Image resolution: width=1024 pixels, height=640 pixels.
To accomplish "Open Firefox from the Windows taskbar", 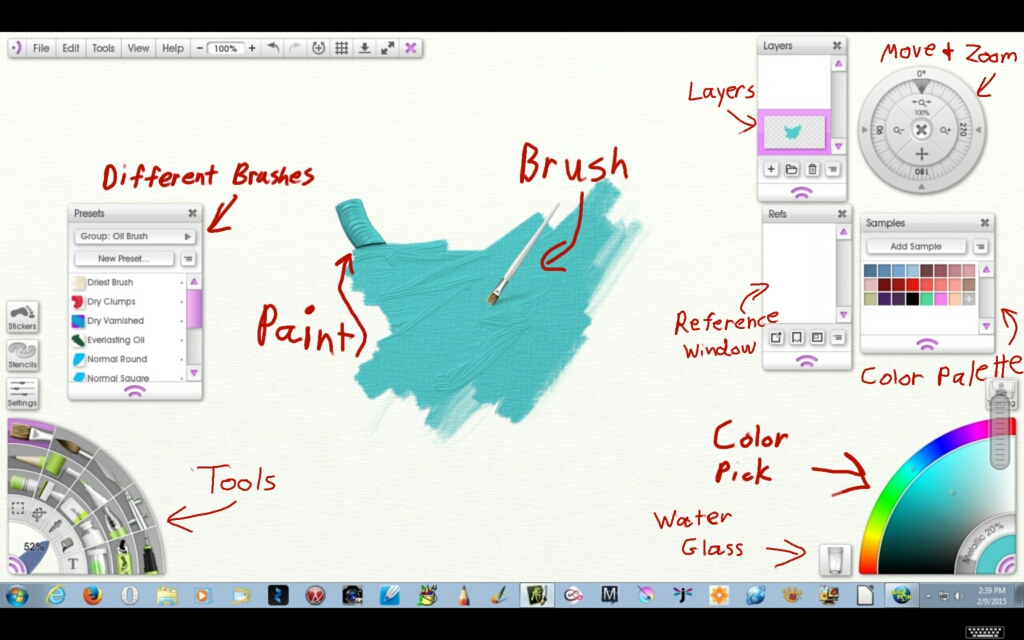I will click(92, 596).
